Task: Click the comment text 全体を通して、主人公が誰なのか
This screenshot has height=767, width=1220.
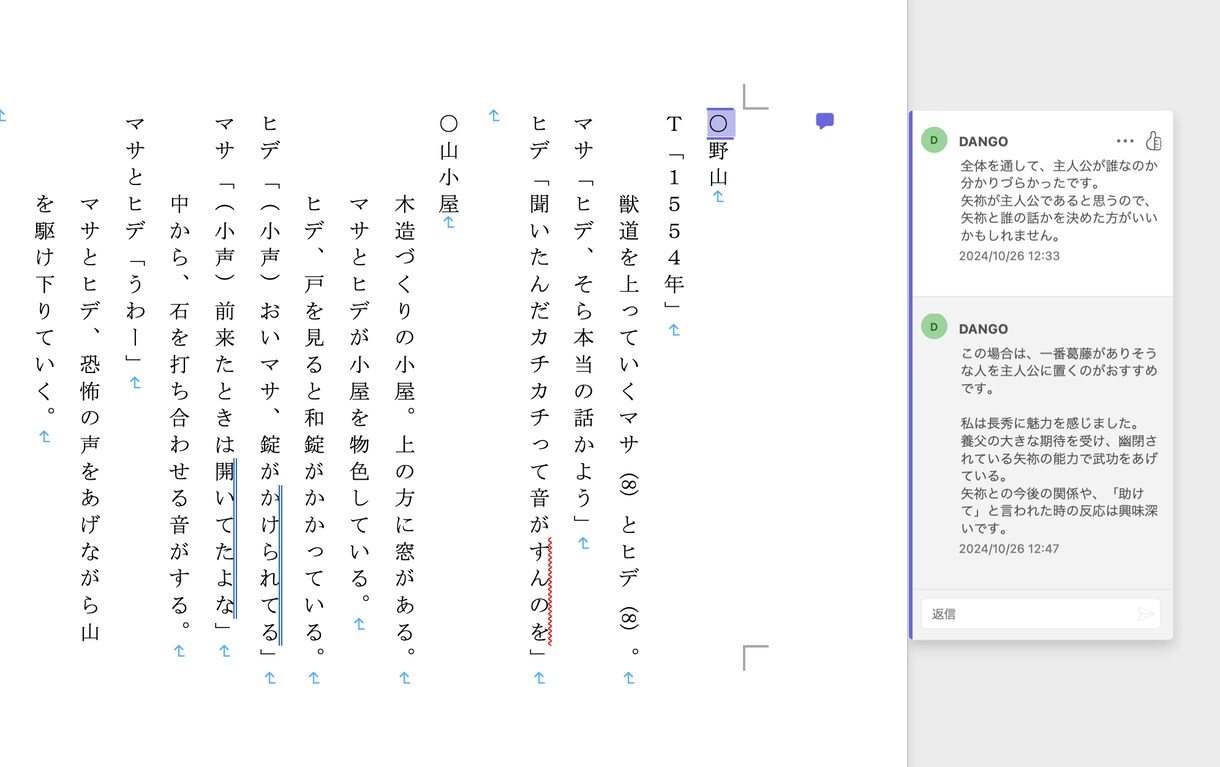Action: point(1059,166)
